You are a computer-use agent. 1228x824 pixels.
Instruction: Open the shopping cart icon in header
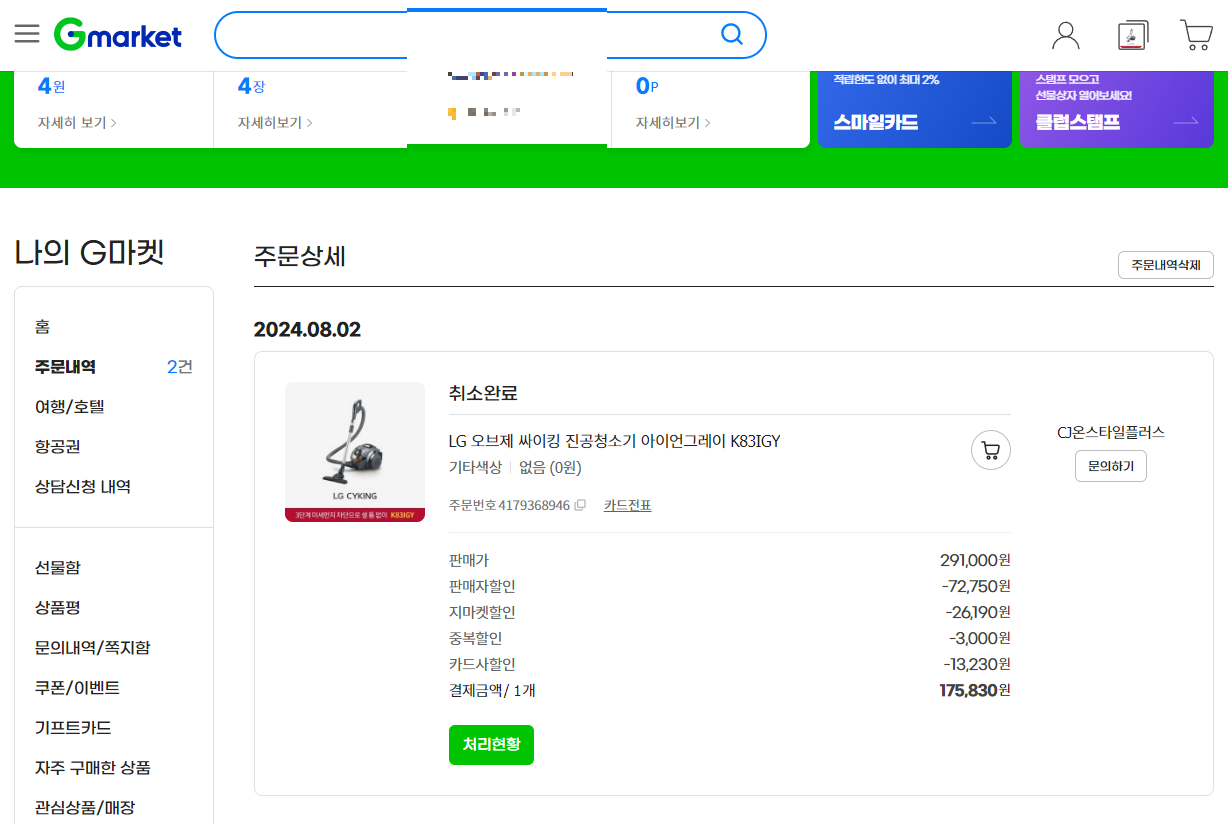(1196, 35)
